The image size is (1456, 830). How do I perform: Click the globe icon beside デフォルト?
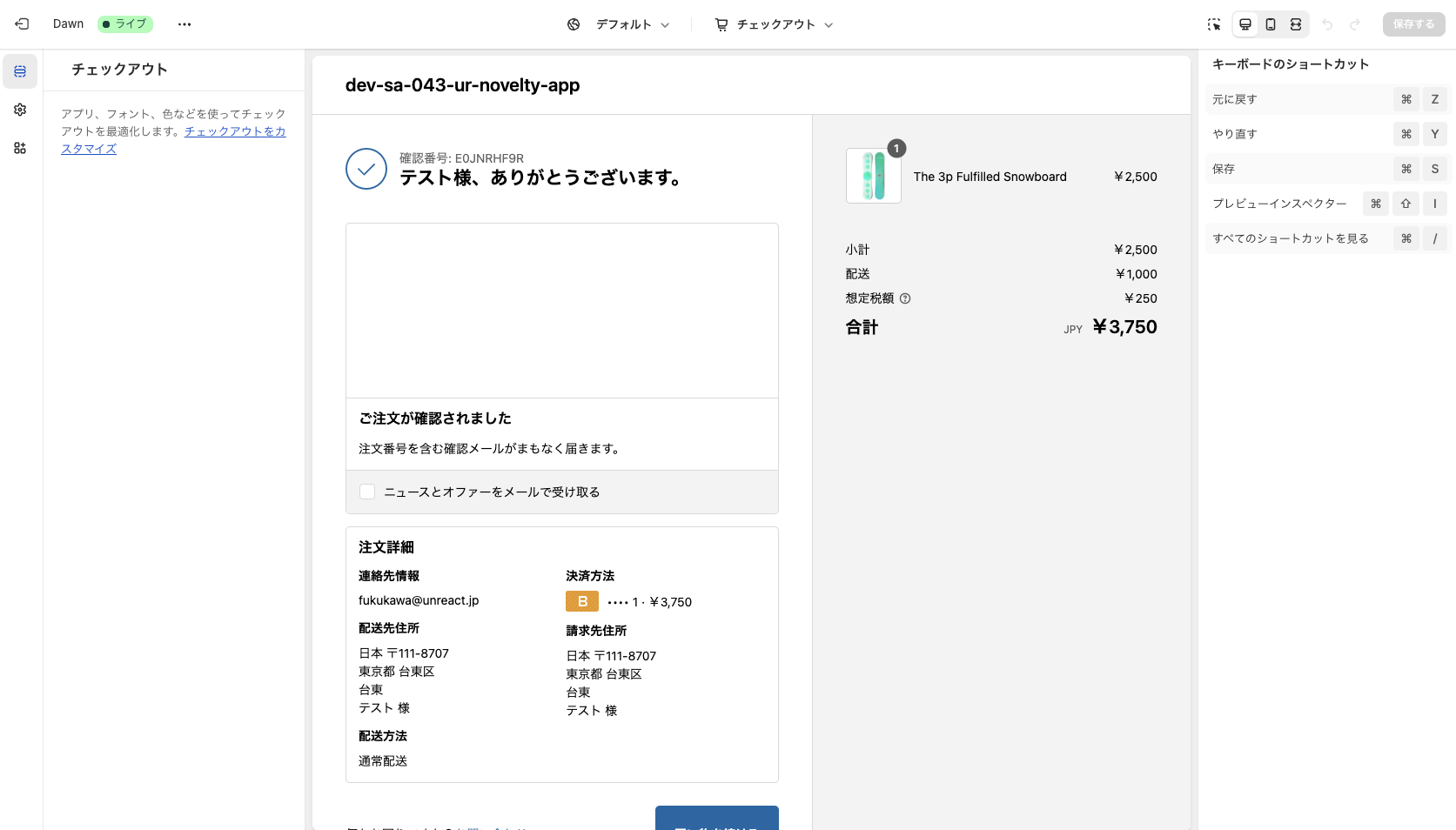click(x=573, y=24)
